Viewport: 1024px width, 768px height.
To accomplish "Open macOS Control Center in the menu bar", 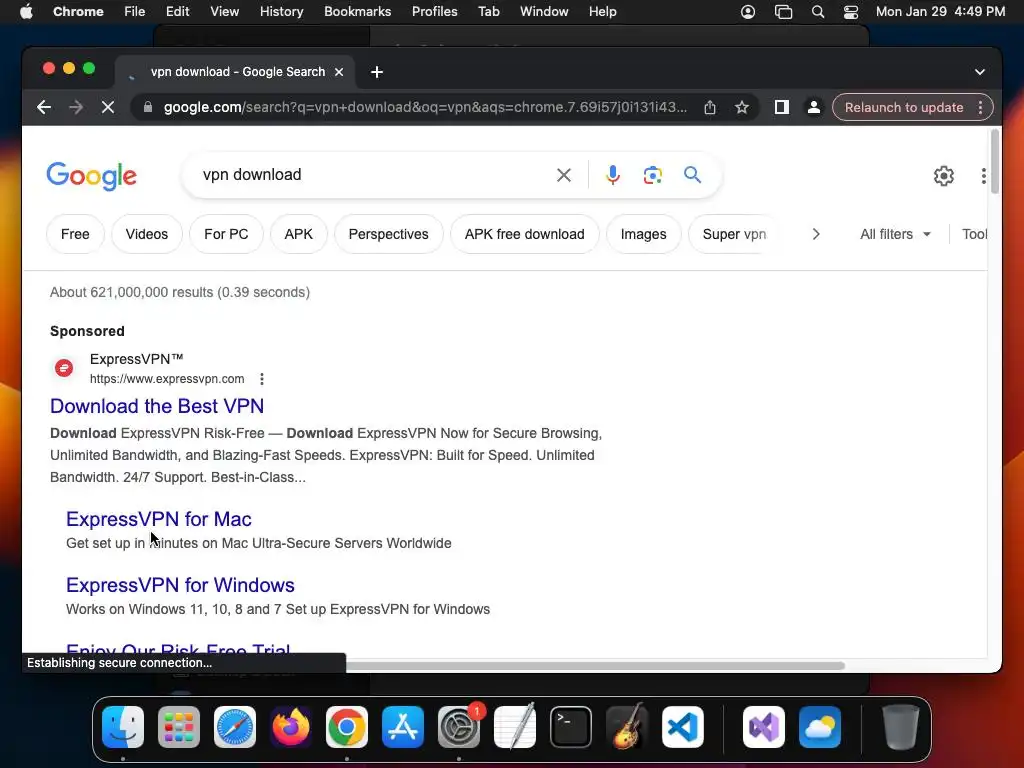I will click(x=851, y=12).
